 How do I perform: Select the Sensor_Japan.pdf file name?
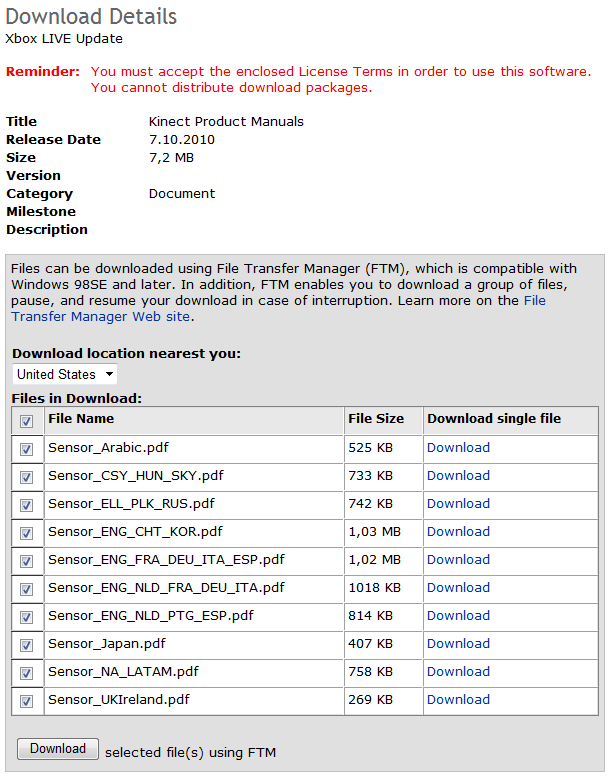107,643
